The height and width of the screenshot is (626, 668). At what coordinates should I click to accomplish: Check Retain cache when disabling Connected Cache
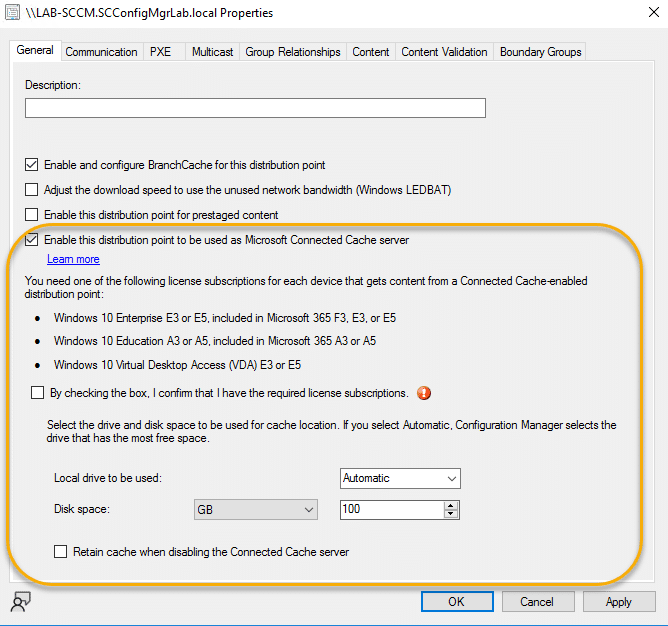click(60, 551)
